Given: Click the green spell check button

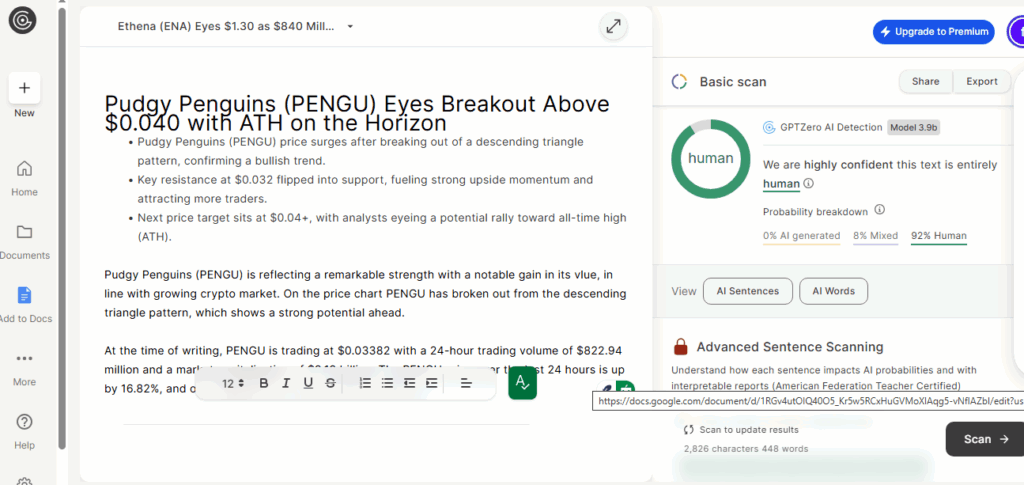Looking at the screenshot, I should click(522, 383).
